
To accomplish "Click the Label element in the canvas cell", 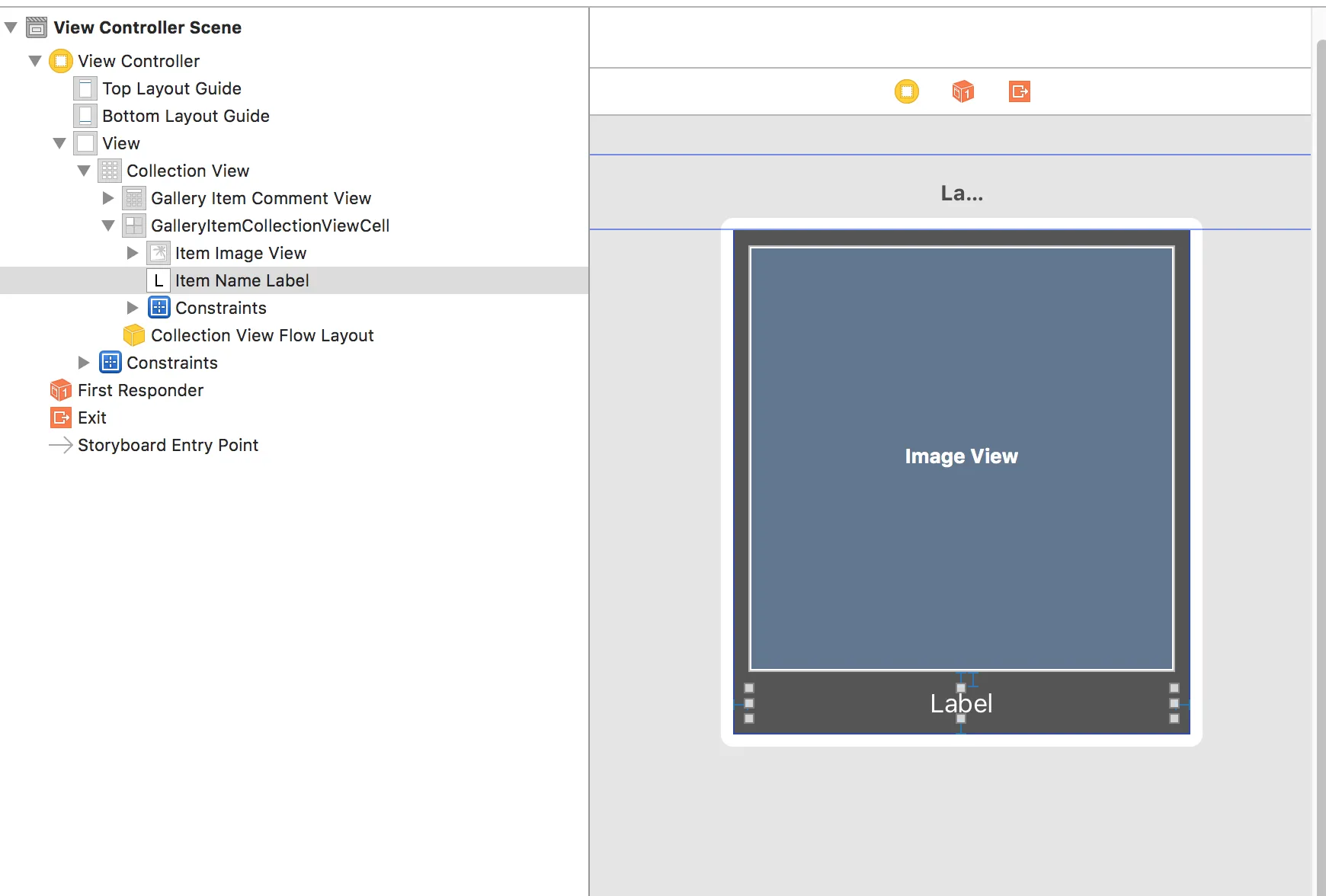I will 962,703.
